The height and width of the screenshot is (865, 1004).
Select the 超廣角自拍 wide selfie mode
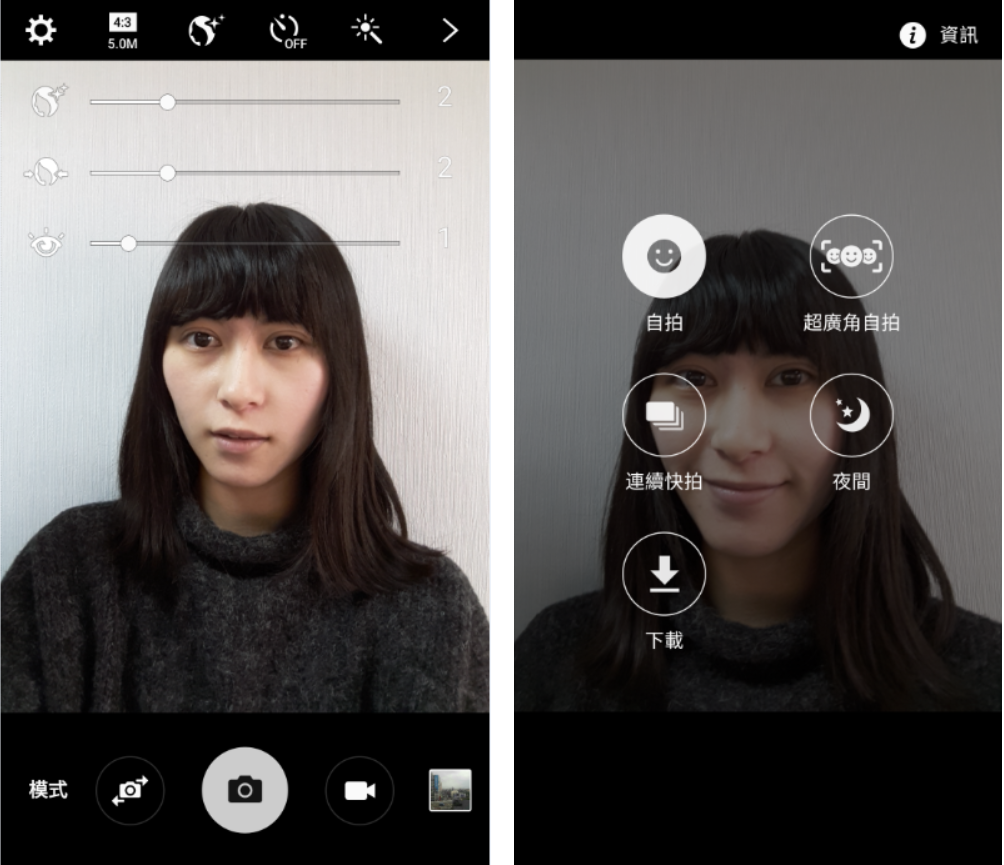(x=852, y=256)
